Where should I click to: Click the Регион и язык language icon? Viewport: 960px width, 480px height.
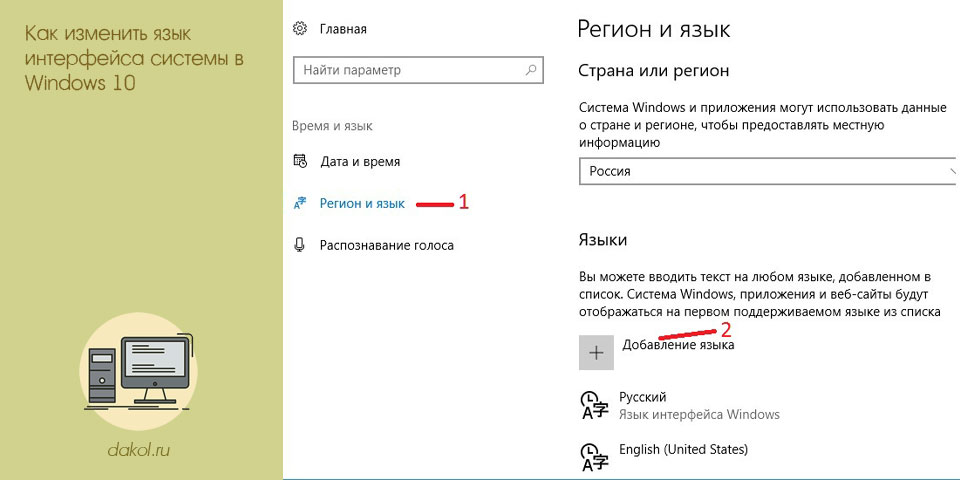click(300, 203)
